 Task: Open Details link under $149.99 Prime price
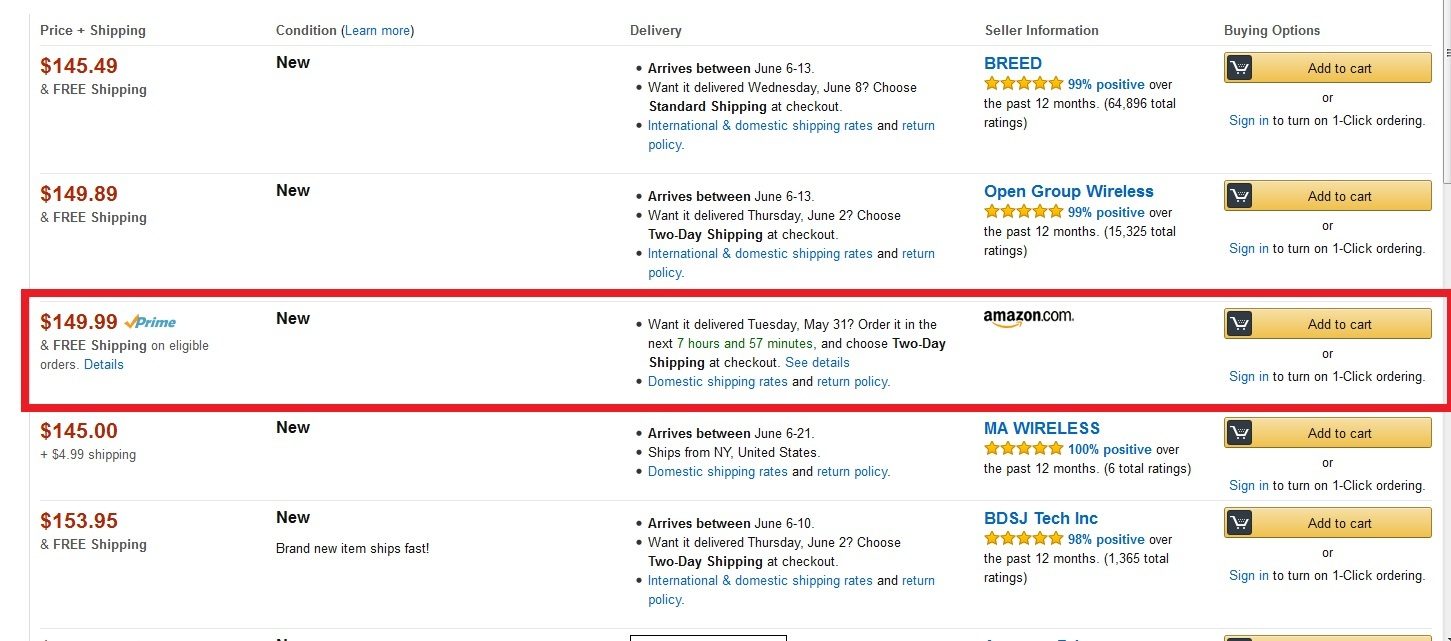coord(104,365)
